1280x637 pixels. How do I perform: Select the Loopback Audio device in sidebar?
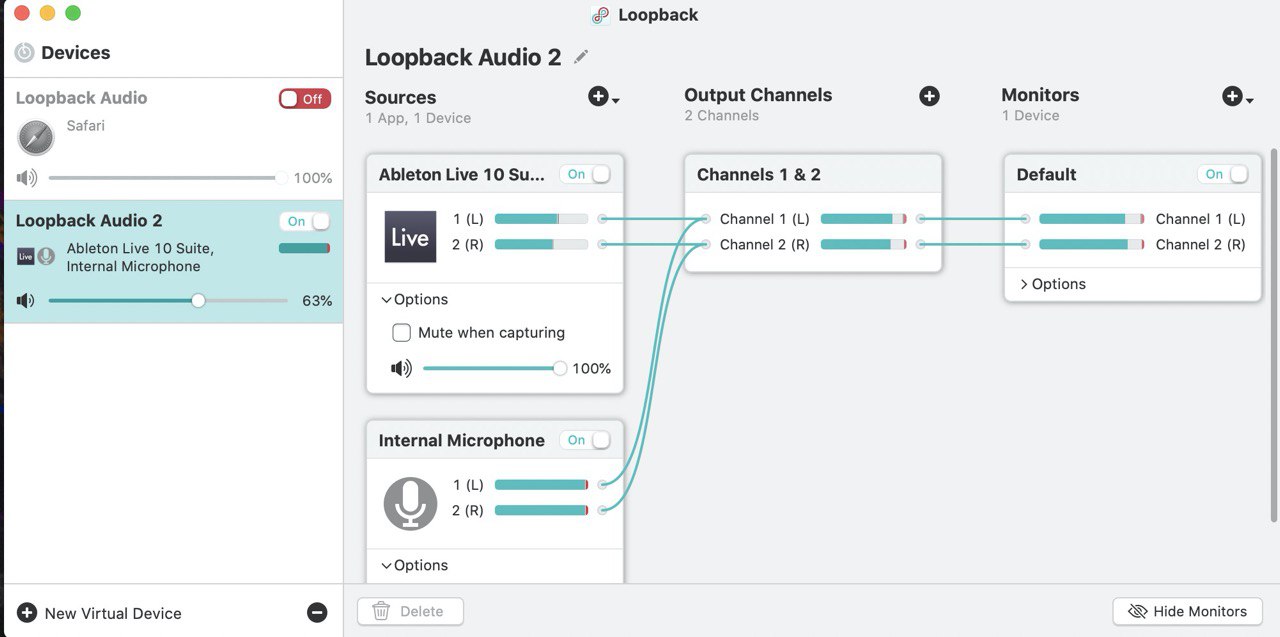click(173, 138)
